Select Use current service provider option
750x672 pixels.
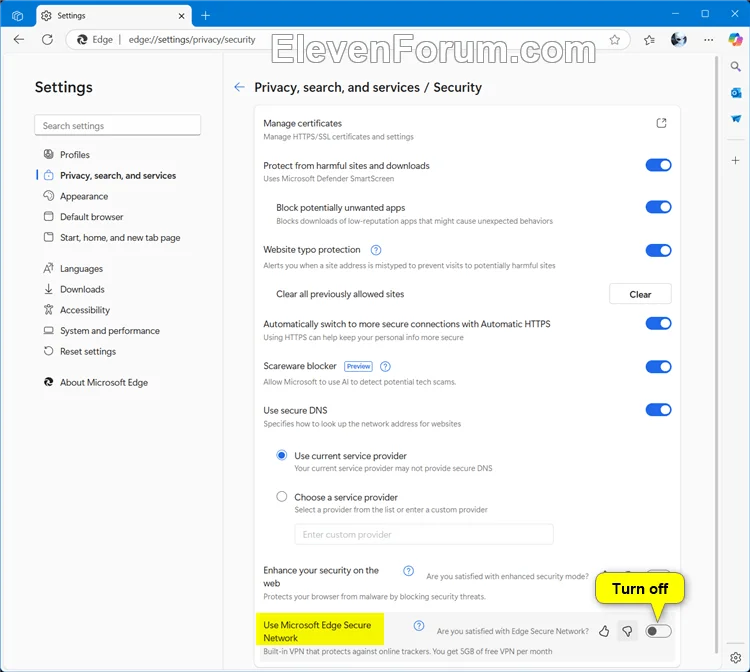point(282,455)
